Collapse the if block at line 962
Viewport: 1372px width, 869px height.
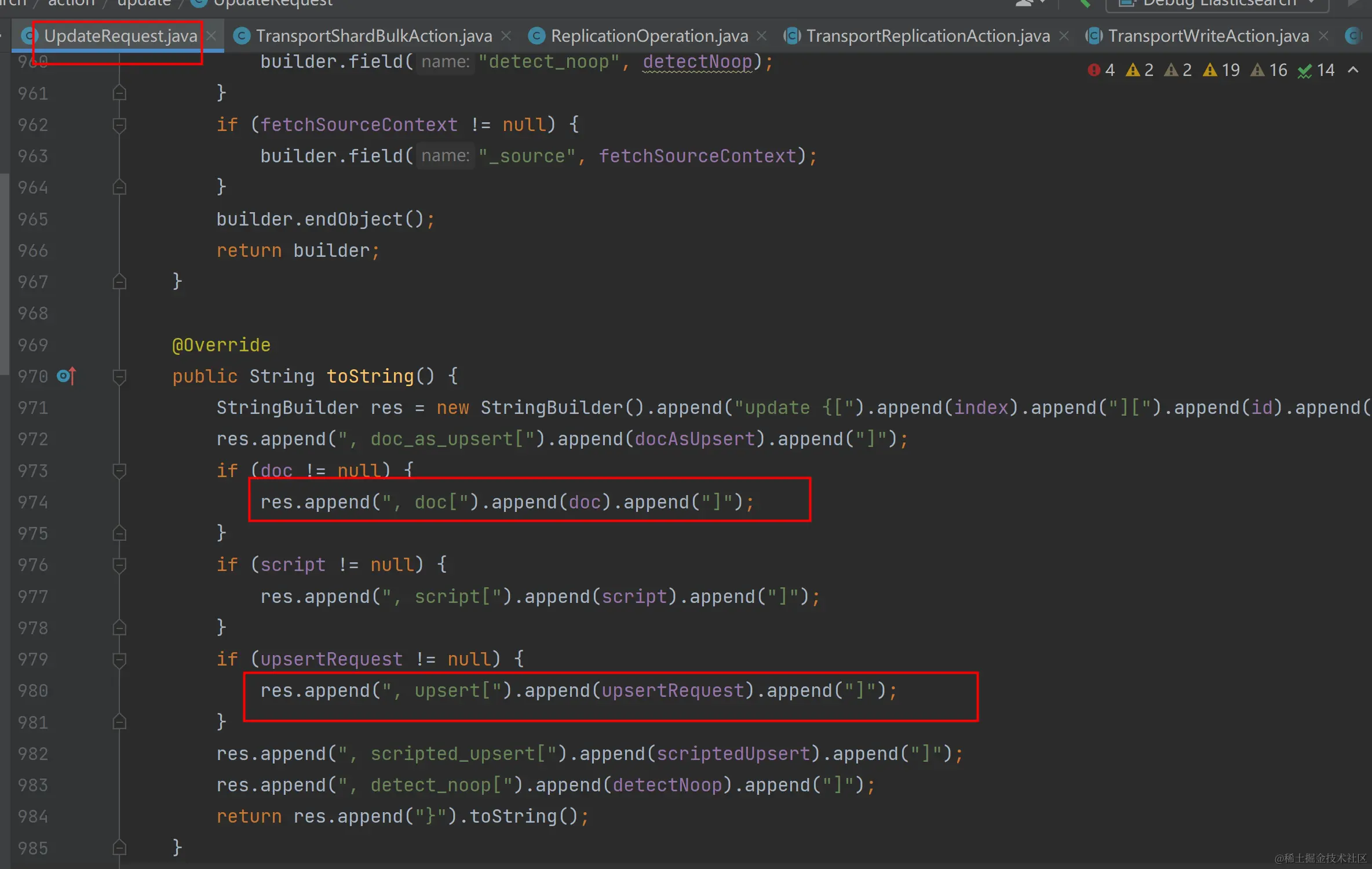[119, 124]
